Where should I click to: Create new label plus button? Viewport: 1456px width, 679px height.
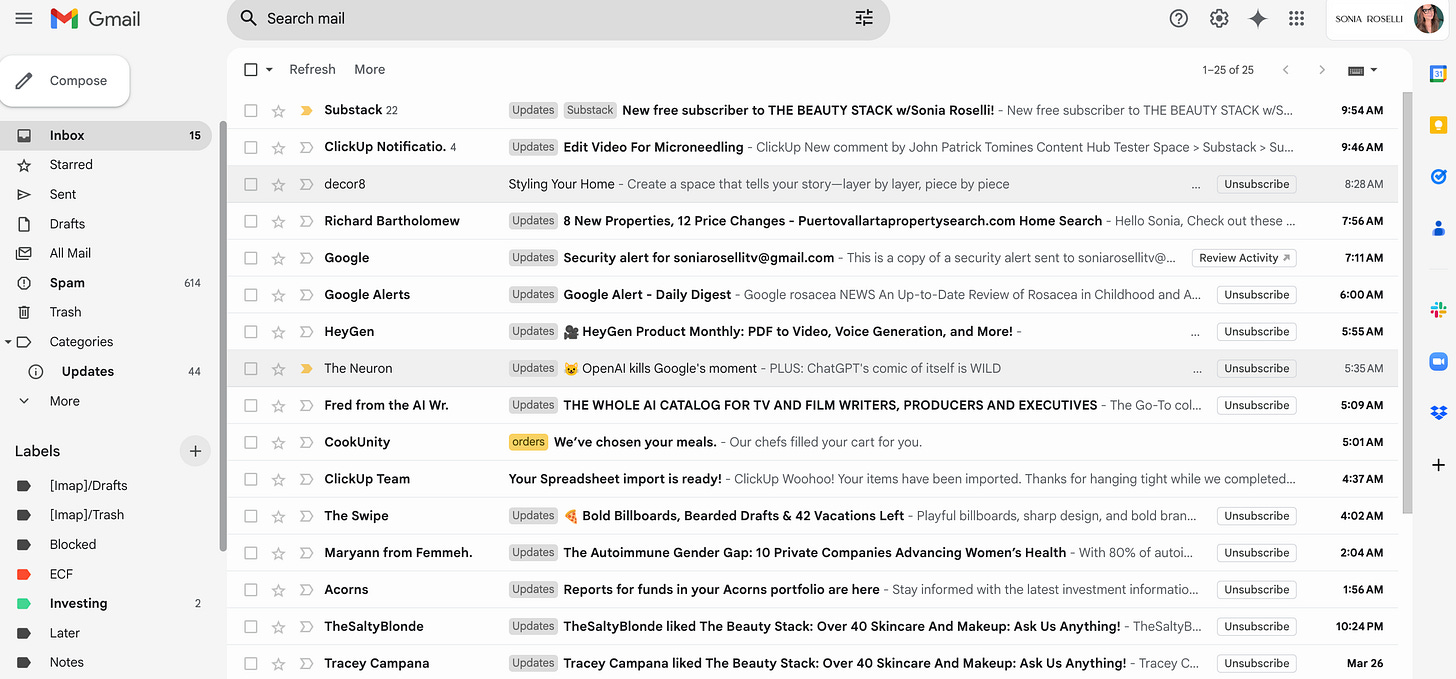point(195,451)
